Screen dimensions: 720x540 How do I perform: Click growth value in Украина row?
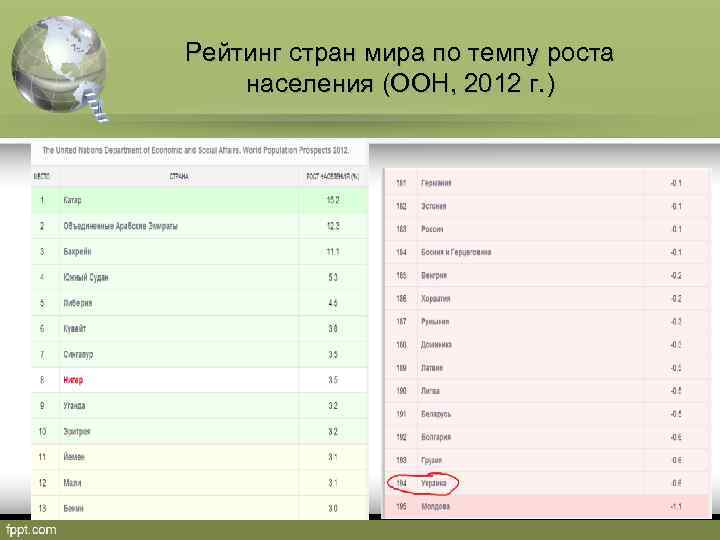click(677, 483)
